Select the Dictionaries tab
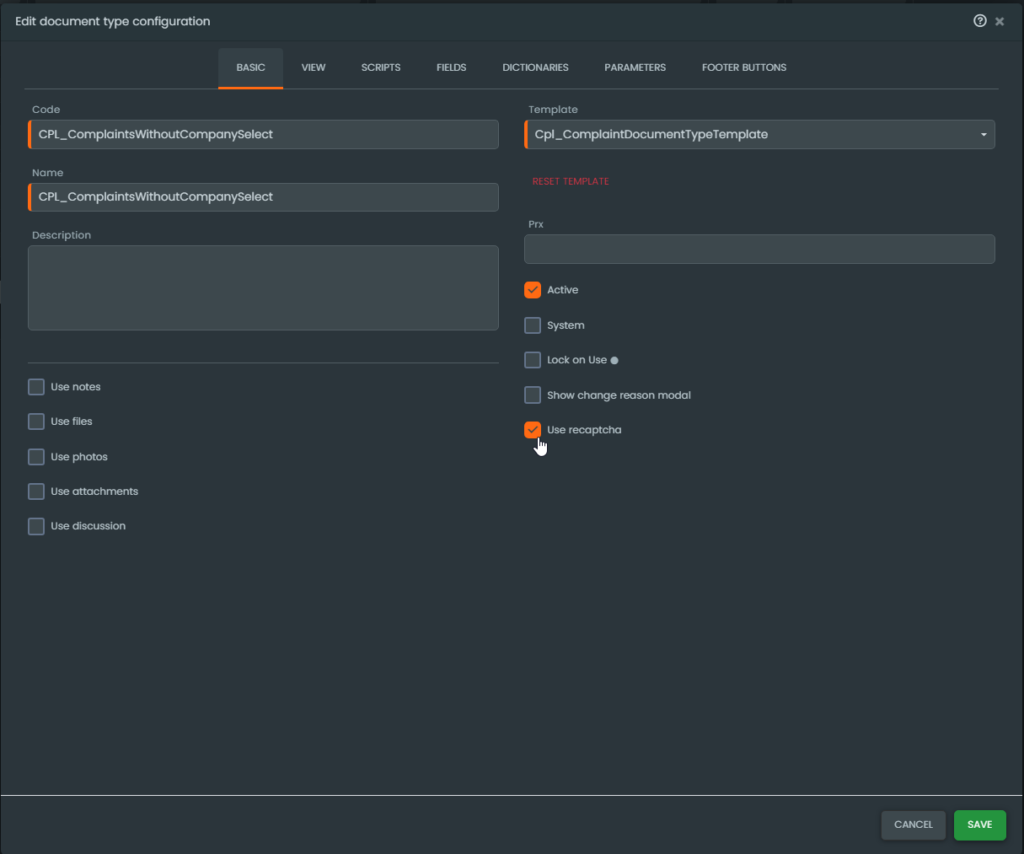The width and height of the screenshot is (1024, 854). click(535, 68)
